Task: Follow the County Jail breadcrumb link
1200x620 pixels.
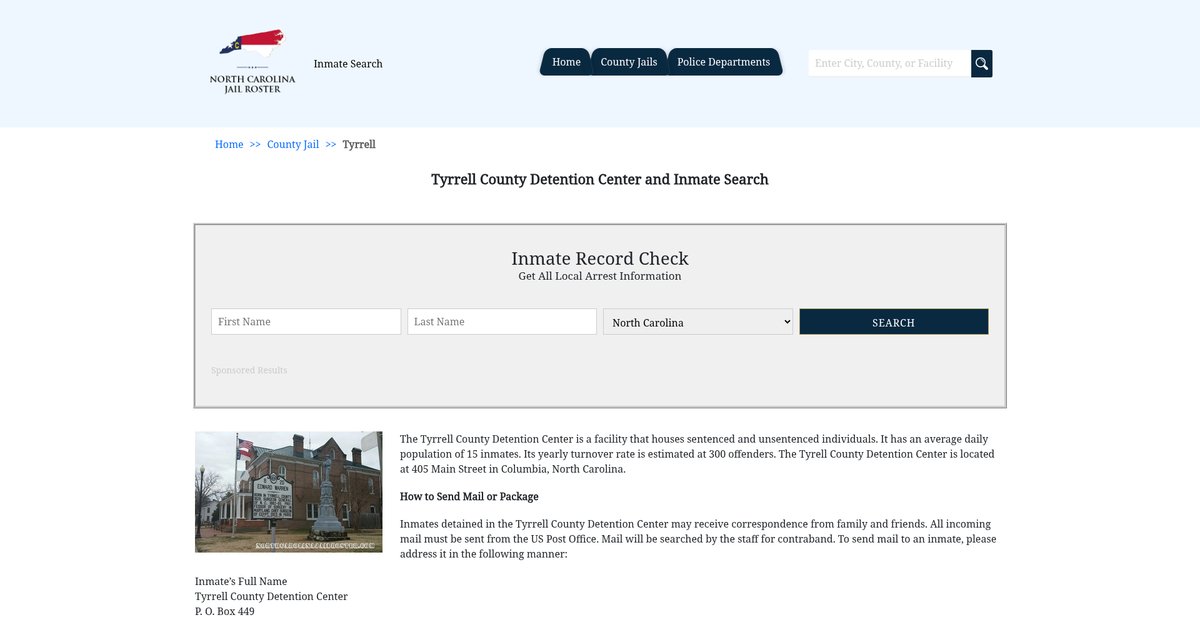Action: click(293, 145)
